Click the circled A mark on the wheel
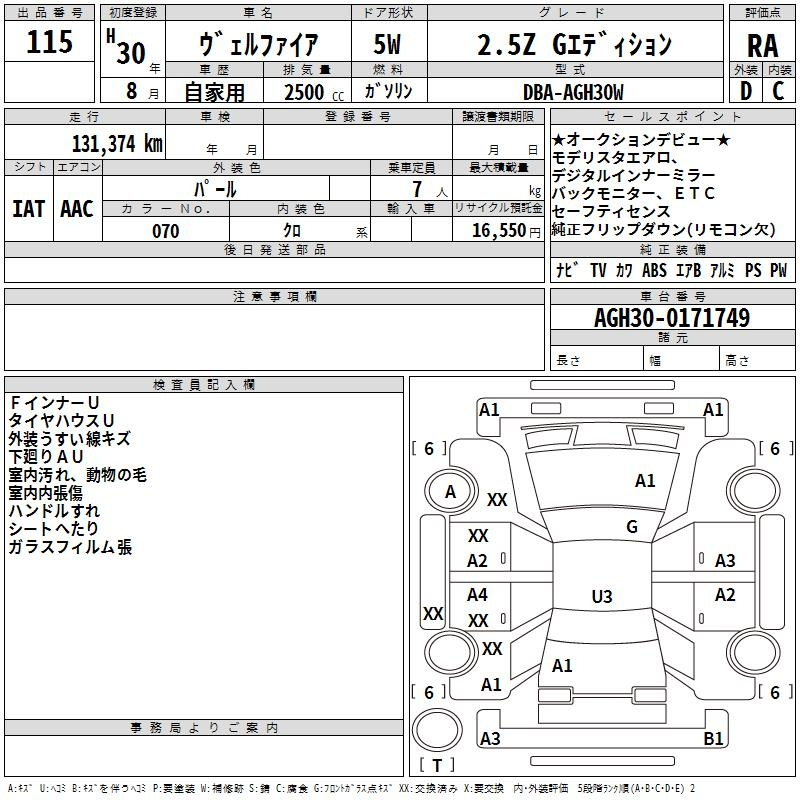 pos(450,491)
